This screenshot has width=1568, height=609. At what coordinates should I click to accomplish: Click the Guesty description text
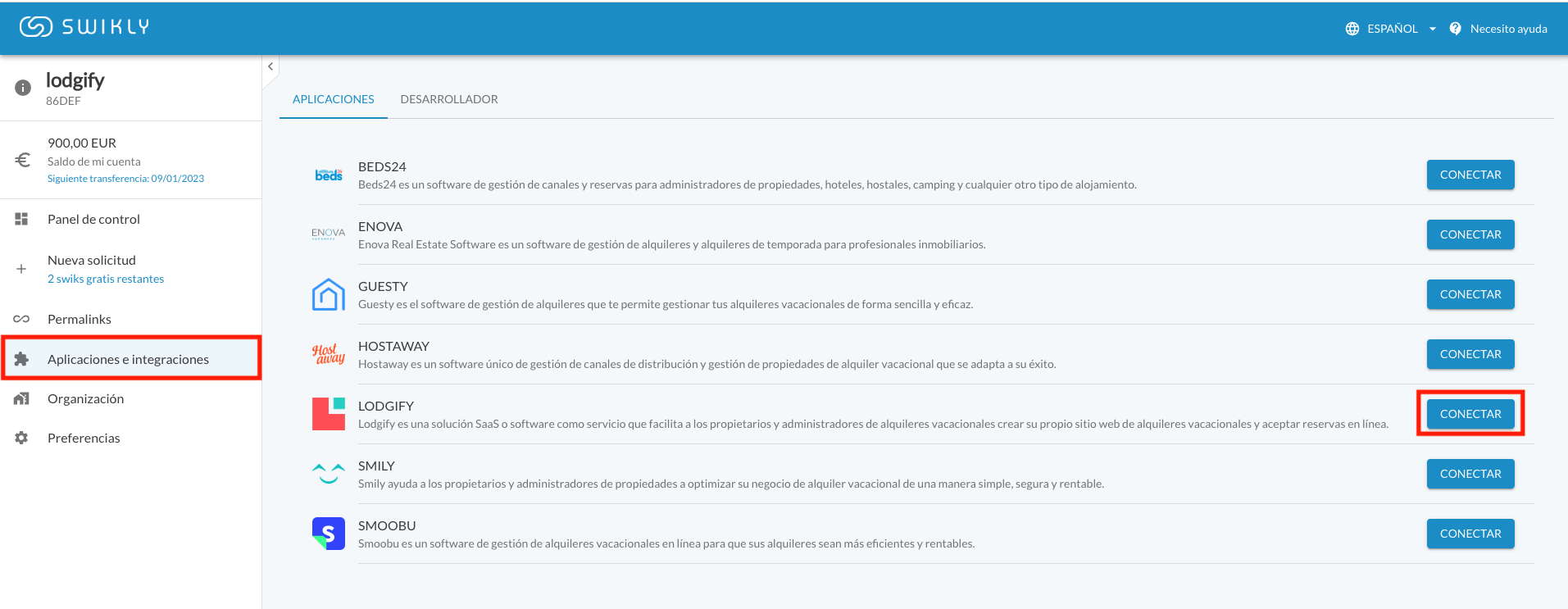(x=666, y=304)
